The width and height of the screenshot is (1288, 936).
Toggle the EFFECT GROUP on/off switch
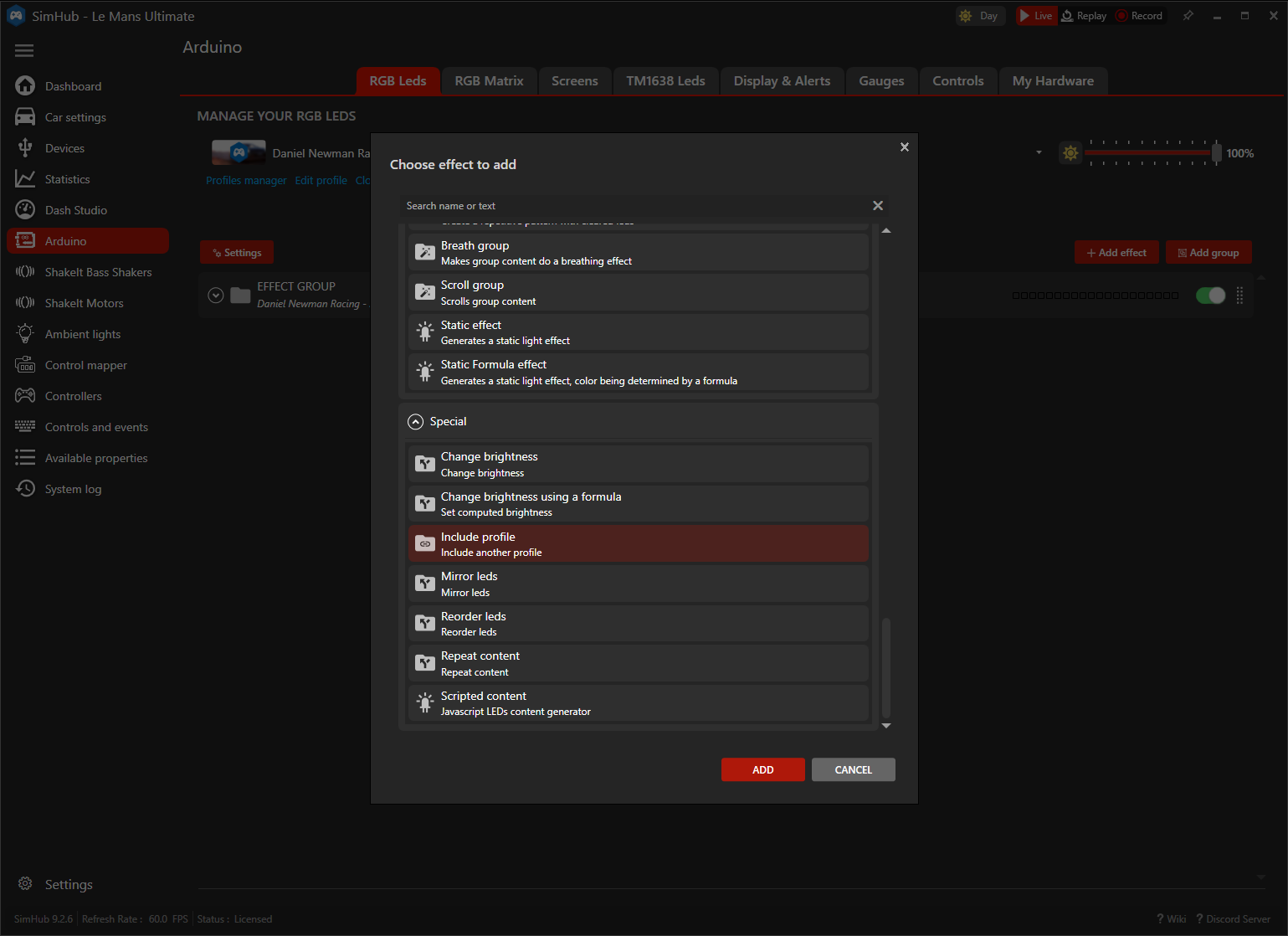(x=1210, y=296)
